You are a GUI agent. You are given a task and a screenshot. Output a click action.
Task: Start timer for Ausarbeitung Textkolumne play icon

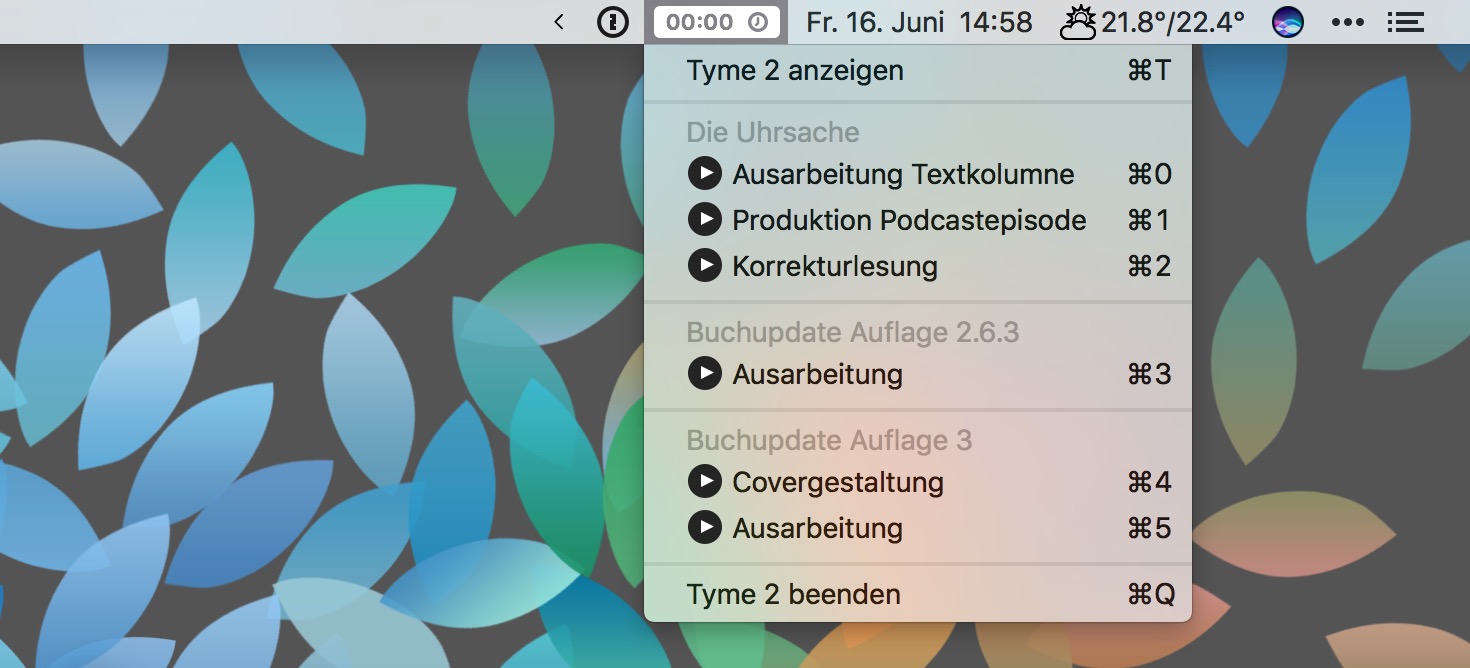click(x=705, y=174)
